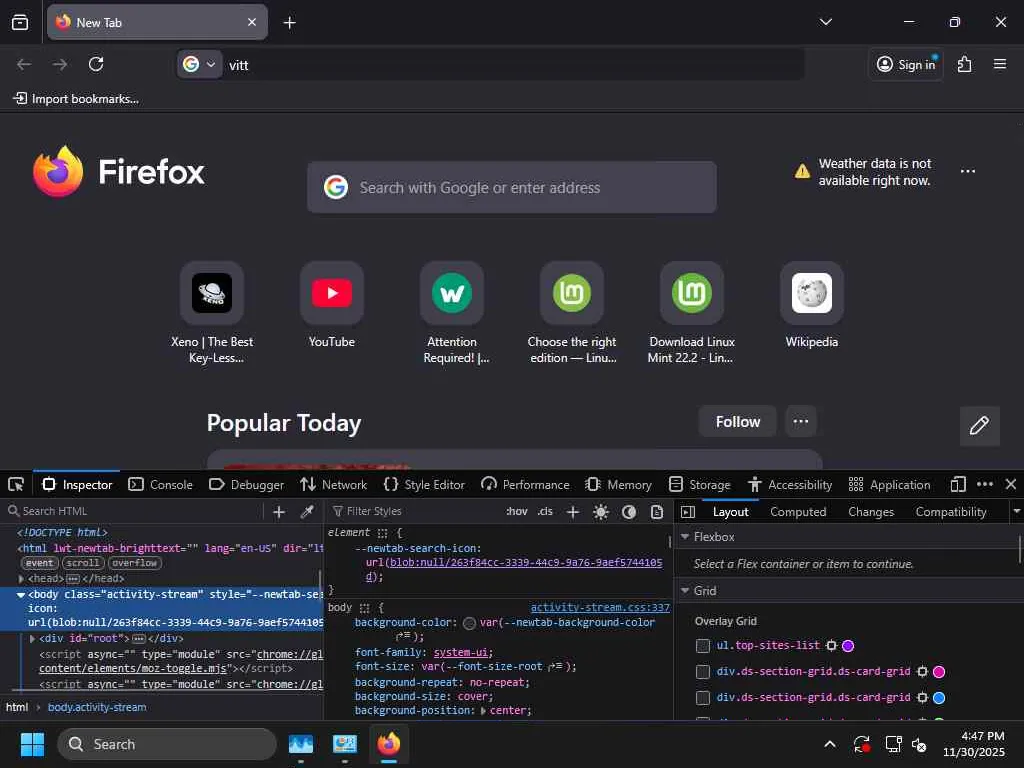Toggle the .cls classes panel
The height and width of the screenshot is (768, 1024).
545,511
